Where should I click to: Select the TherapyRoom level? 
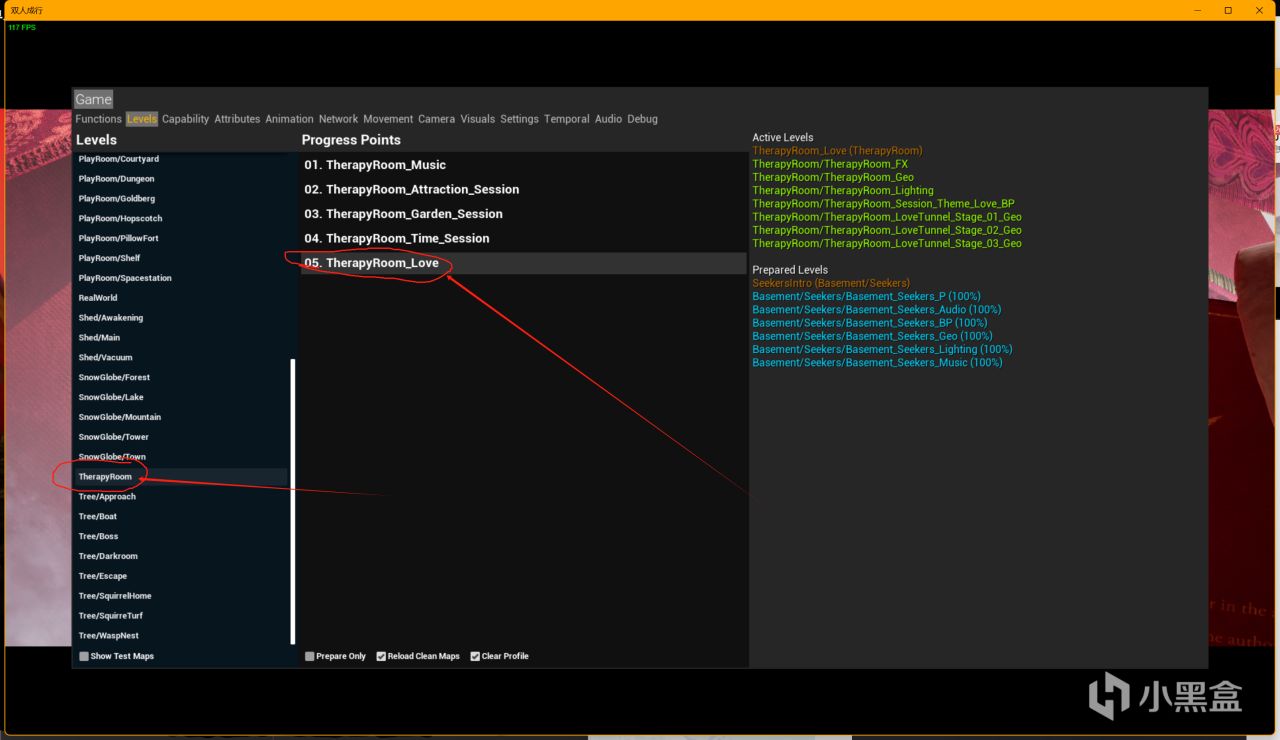coord(182,477)
